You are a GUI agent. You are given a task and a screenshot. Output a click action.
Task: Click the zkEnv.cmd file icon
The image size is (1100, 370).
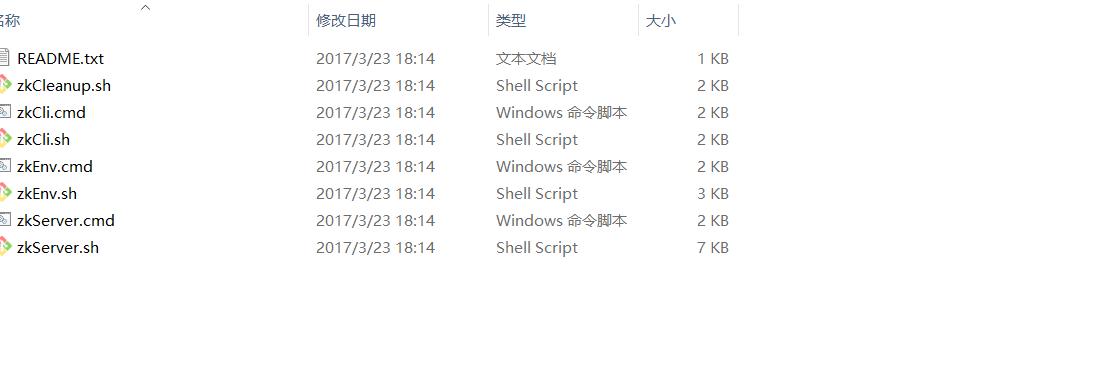pyautogui.click(x=5, y=166)
